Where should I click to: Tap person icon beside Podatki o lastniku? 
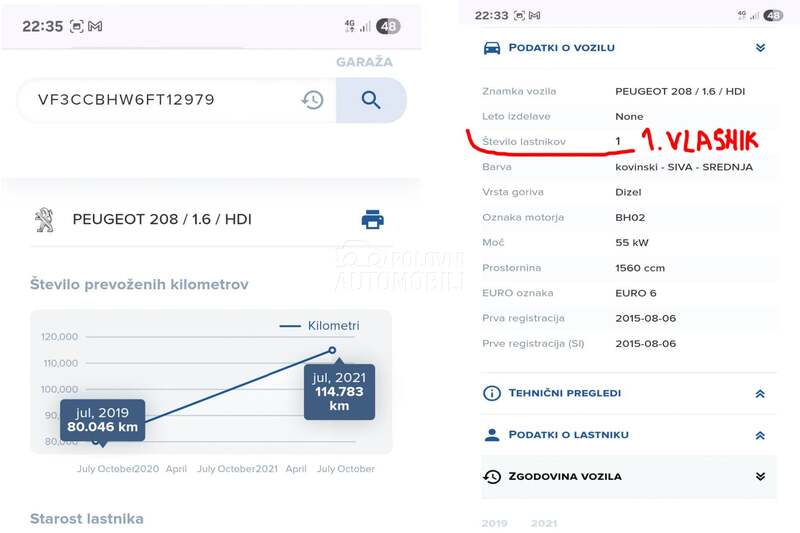point(492,435)
